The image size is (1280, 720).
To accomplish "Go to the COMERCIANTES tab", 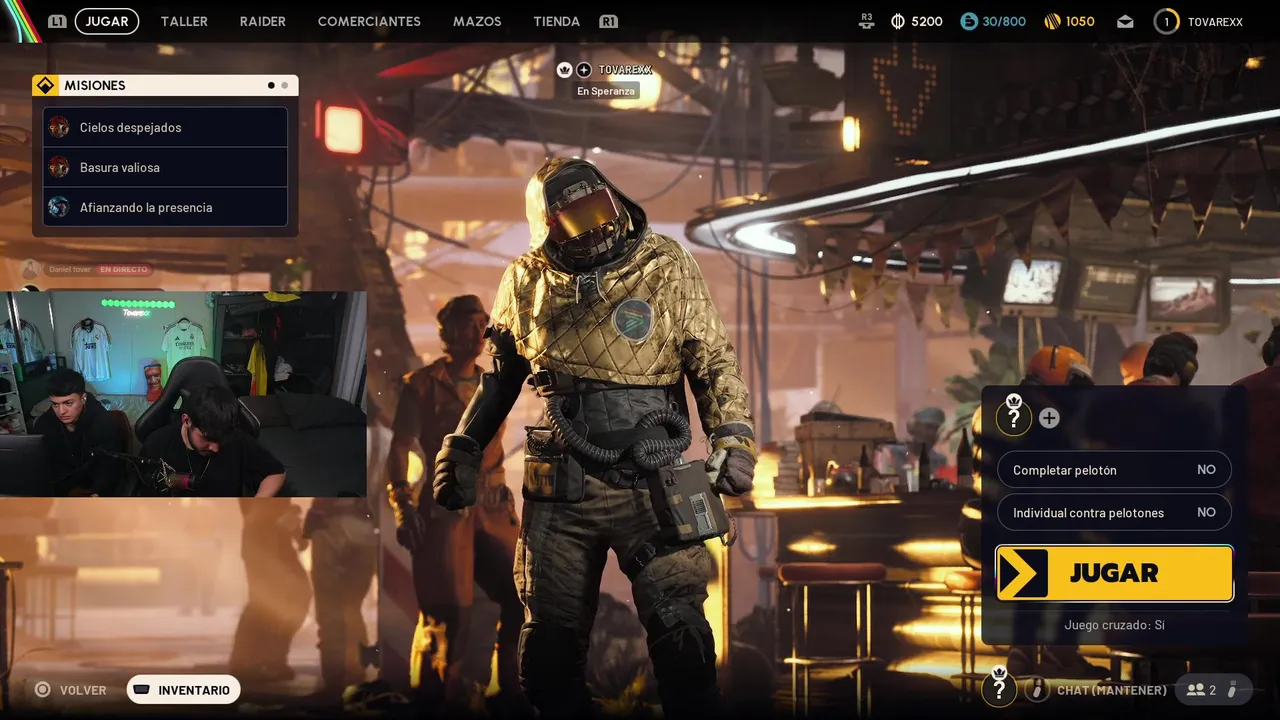I will (x=369, y=21).
